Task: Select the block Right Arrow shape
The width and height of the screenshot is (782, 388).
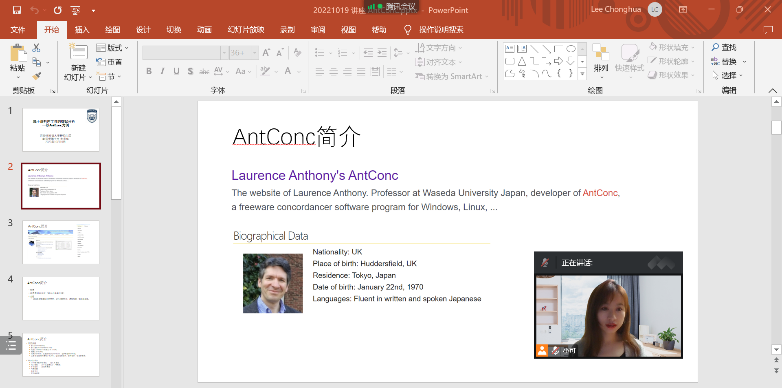Action: pyautogui.click(x=558, y=61)
